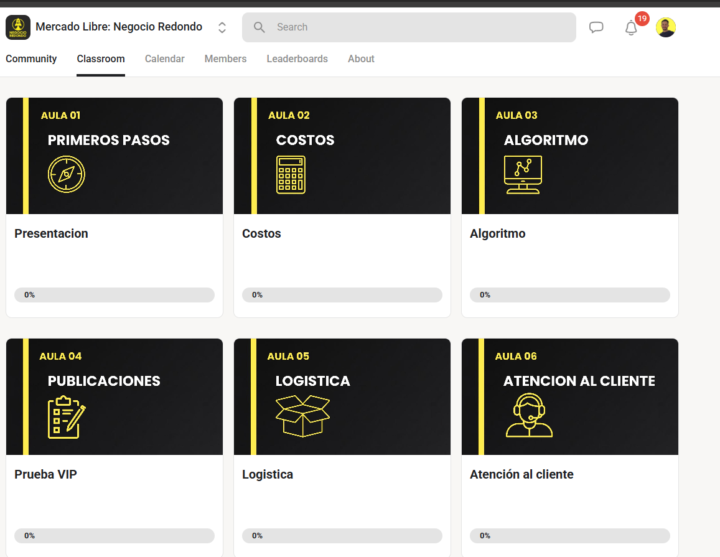Image resolution: width=720 pixels, height=557 pixels.
Task: Open the Prueba VIP course title
Action: point(45,475)
